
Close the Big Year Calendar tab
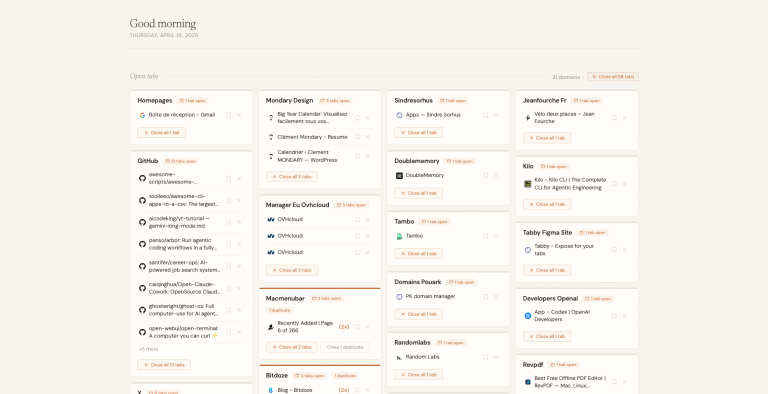click(x=367, y=118)
